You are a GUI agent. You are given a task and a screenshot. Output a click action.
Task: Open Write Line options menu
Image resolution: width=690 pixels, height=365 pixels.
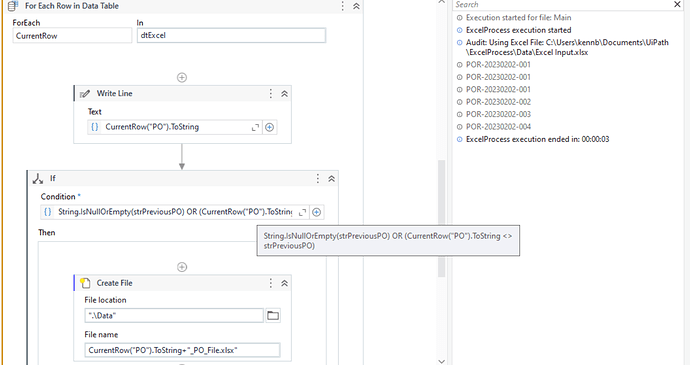[271, 93]
